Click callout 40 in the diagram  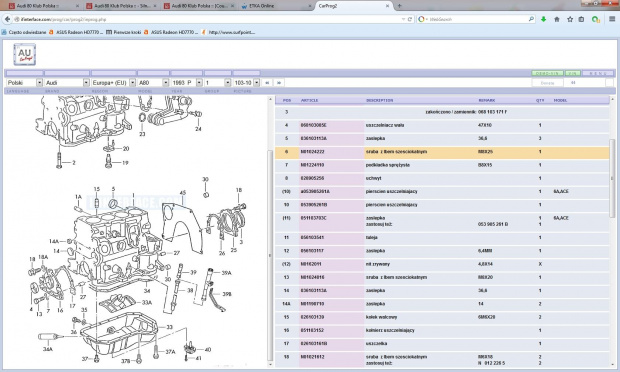[208, 349]
